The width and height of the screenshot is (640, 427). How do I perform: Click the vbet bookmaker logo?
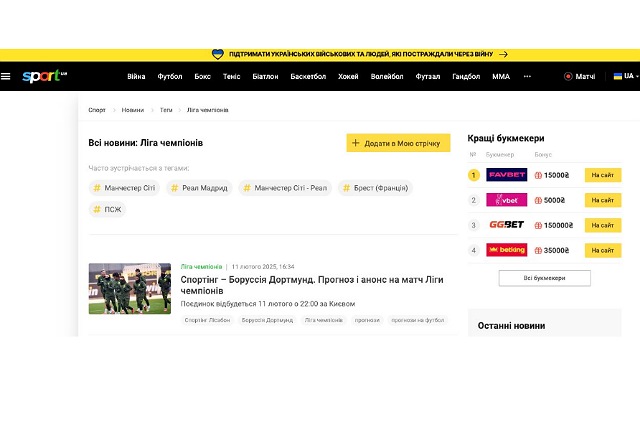click(x=506, y=200)
